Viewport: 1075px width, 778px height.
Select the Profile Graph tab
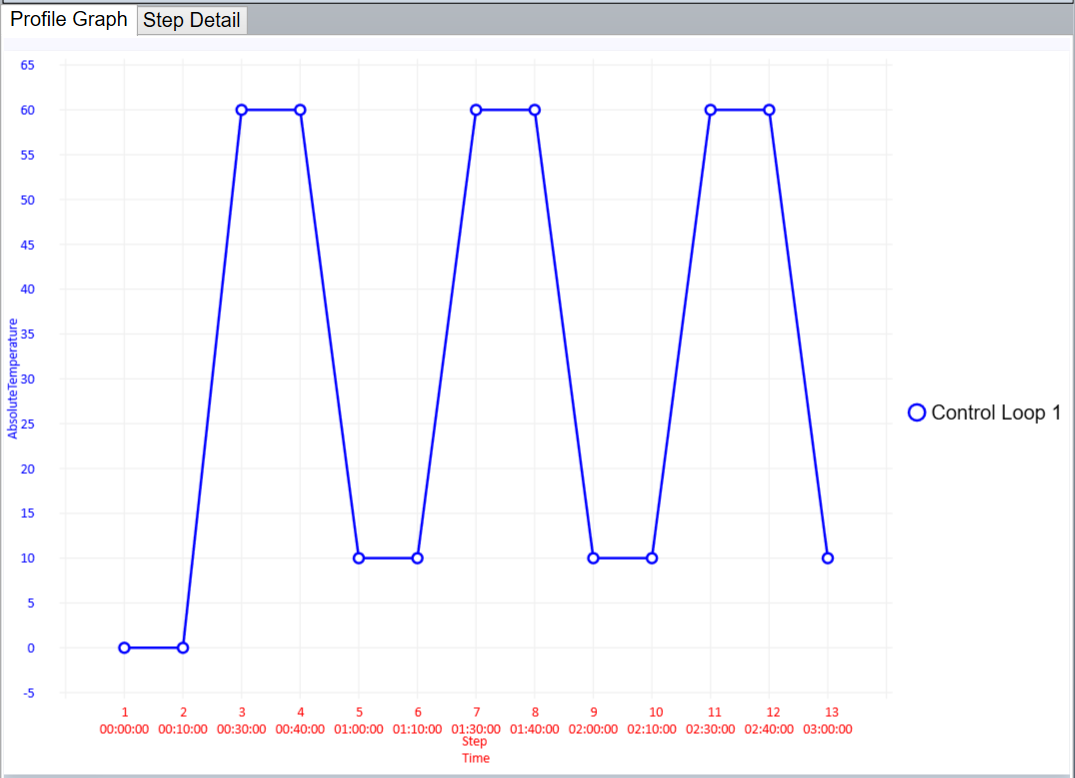(x=69, y=19)
